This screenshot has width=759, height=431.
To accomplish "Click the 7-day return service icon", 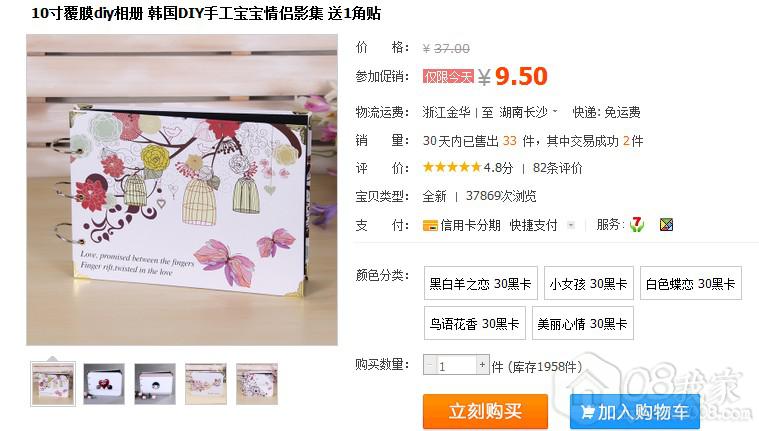I will 637,224.
